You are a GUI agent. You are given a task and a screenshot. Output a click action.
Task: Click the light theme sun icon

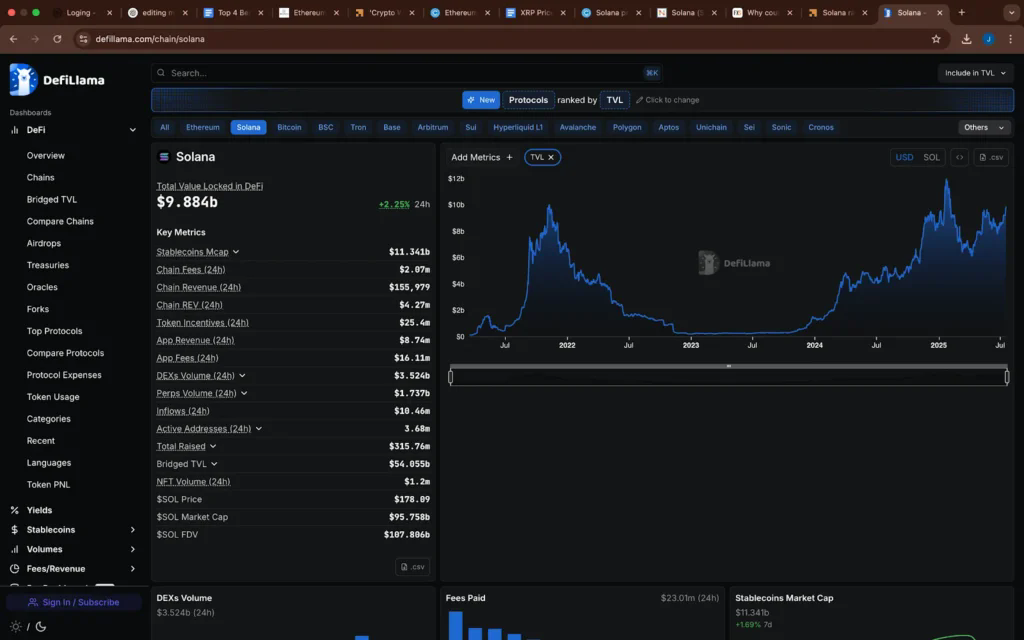(x=16, y=626)
